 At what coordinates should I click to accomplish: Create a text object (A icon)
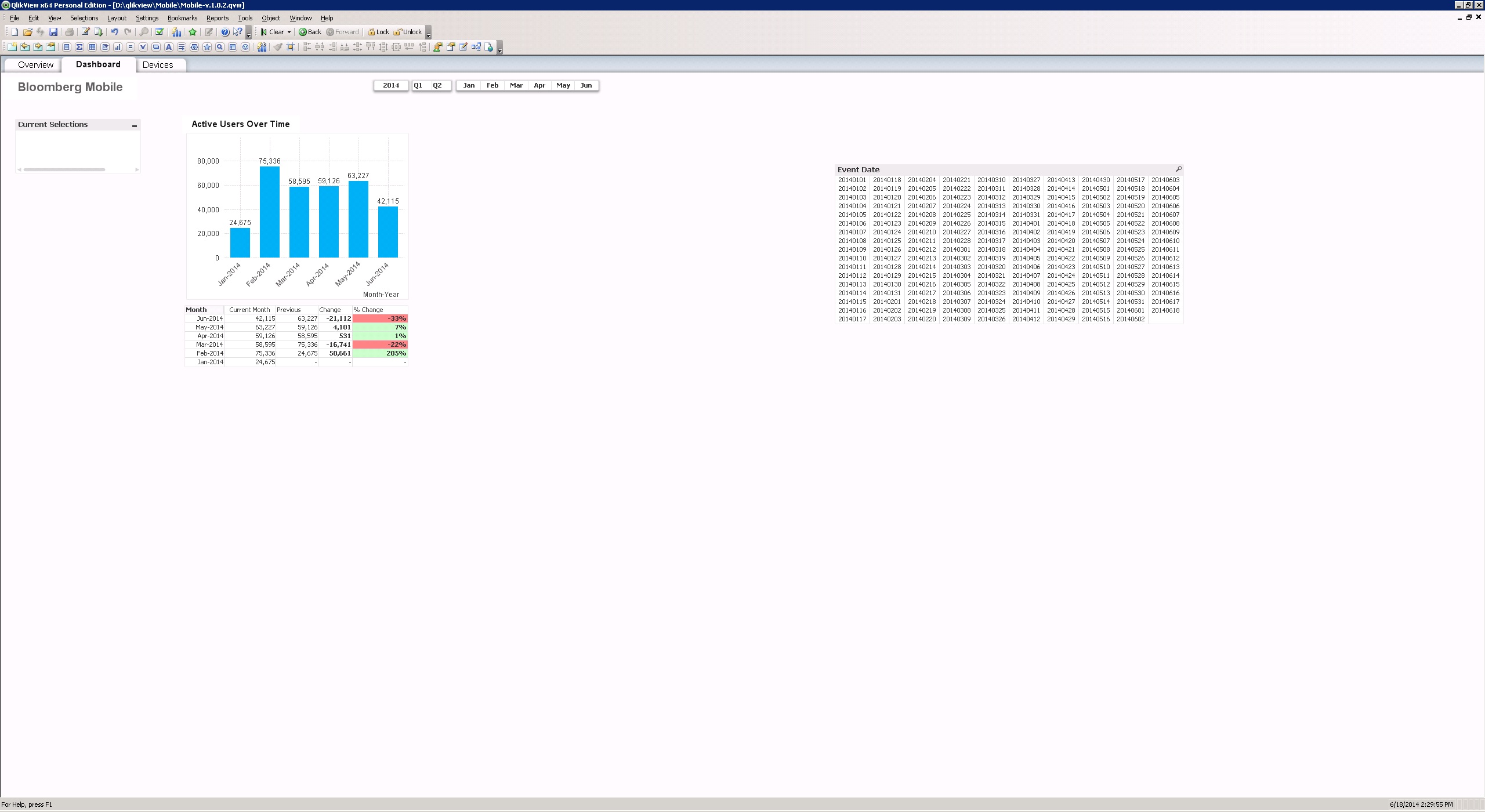[x=169, y=47]
